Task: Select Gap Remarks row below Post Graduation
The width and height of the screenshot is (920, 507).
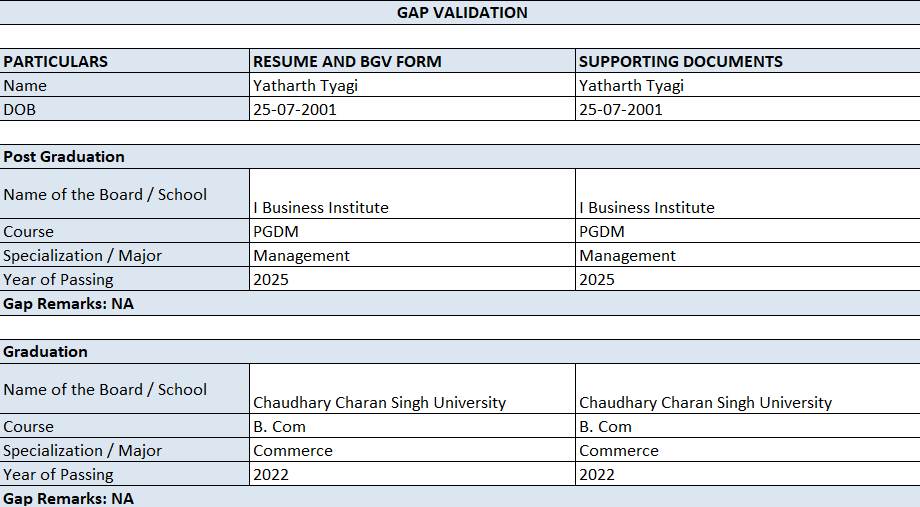Action: tap(68, 304)
